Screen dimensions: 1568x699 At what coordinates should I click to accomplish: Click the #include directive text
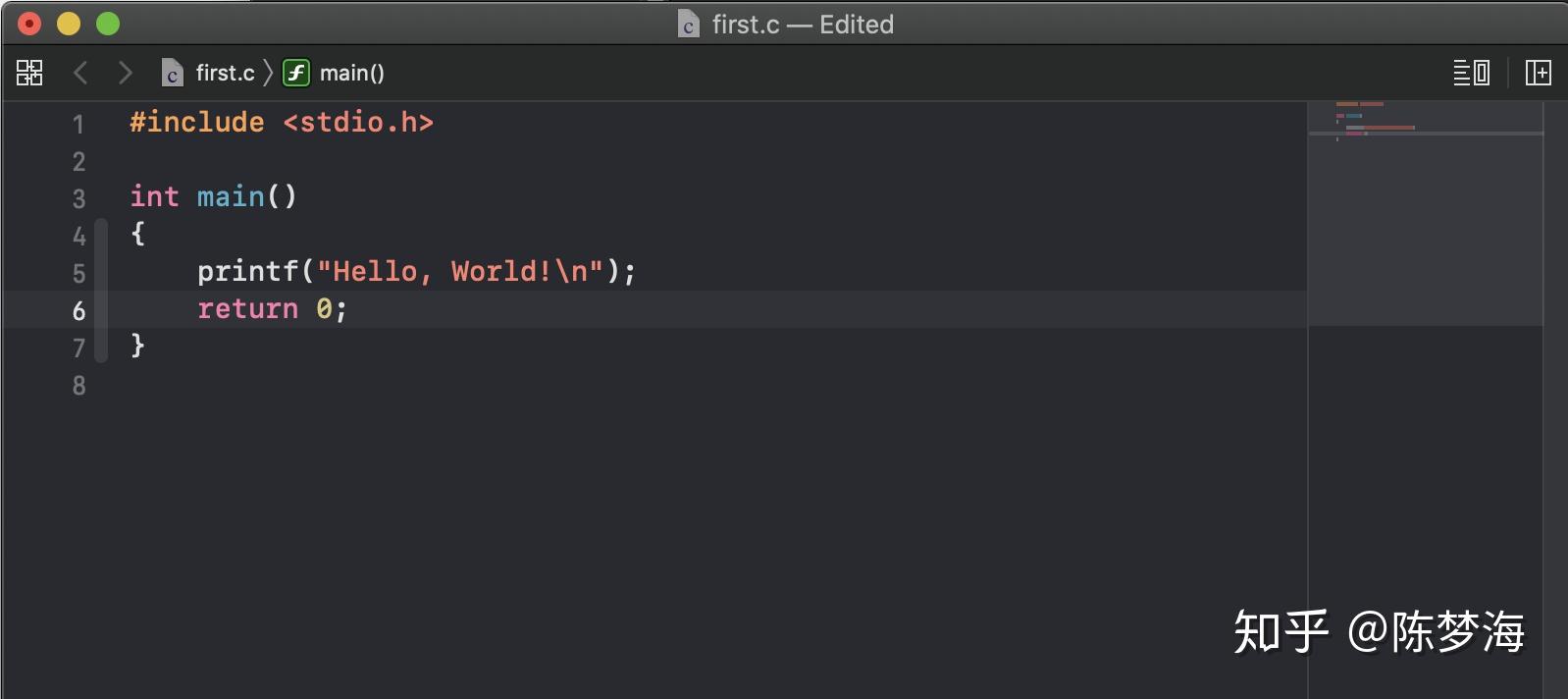point(197,123)
